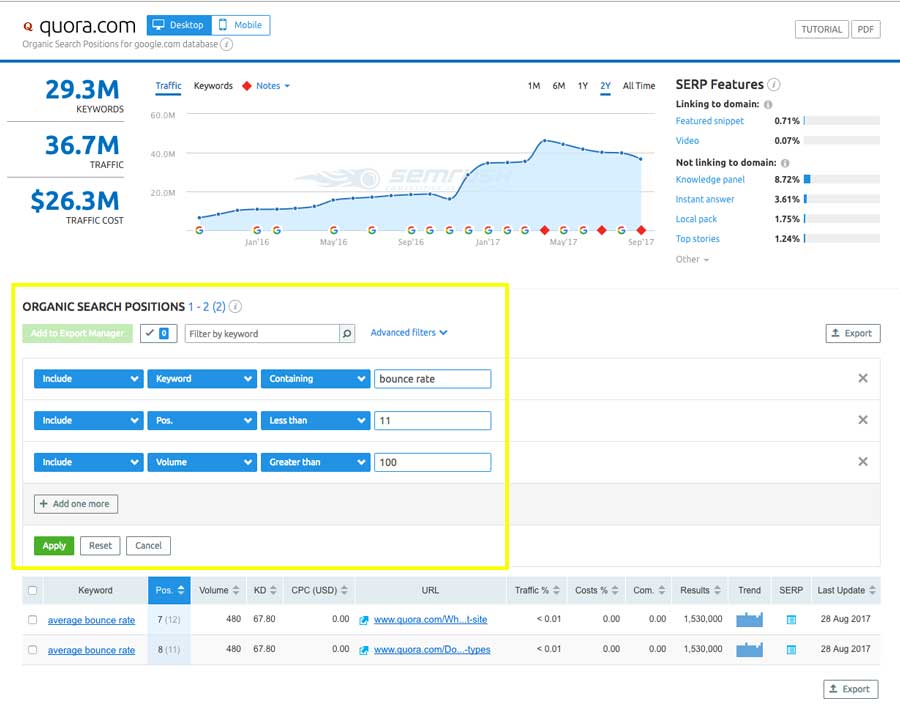Click the keyword filter search magnifier
This screenshot has height=708, width=900.
point(347,334)
